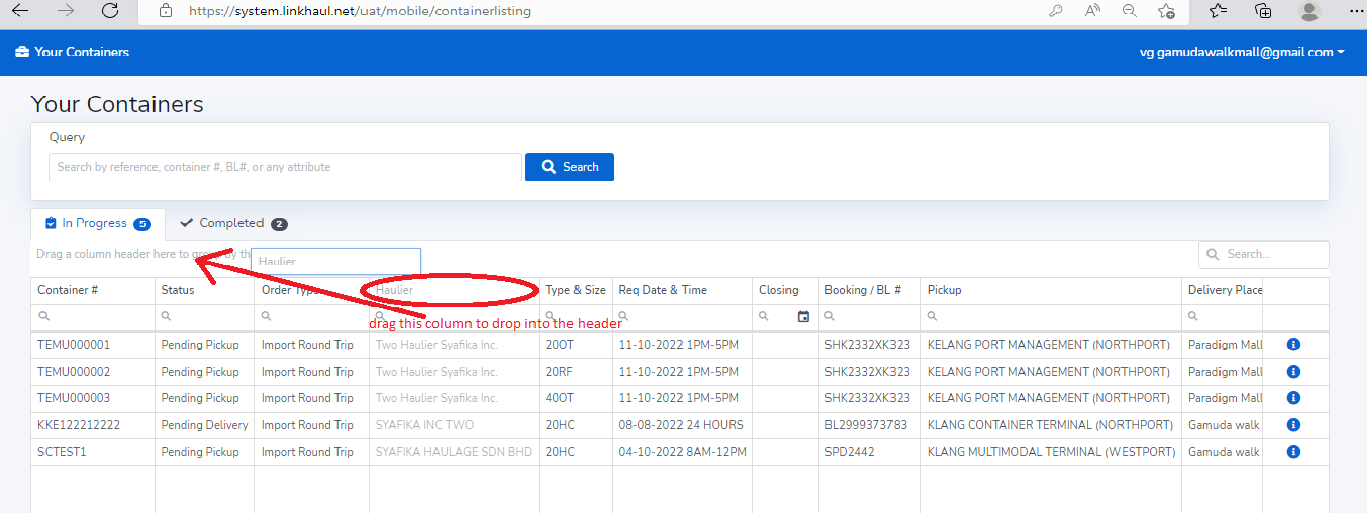Click info icon for KKE122212222 row

click(1292, 425)
